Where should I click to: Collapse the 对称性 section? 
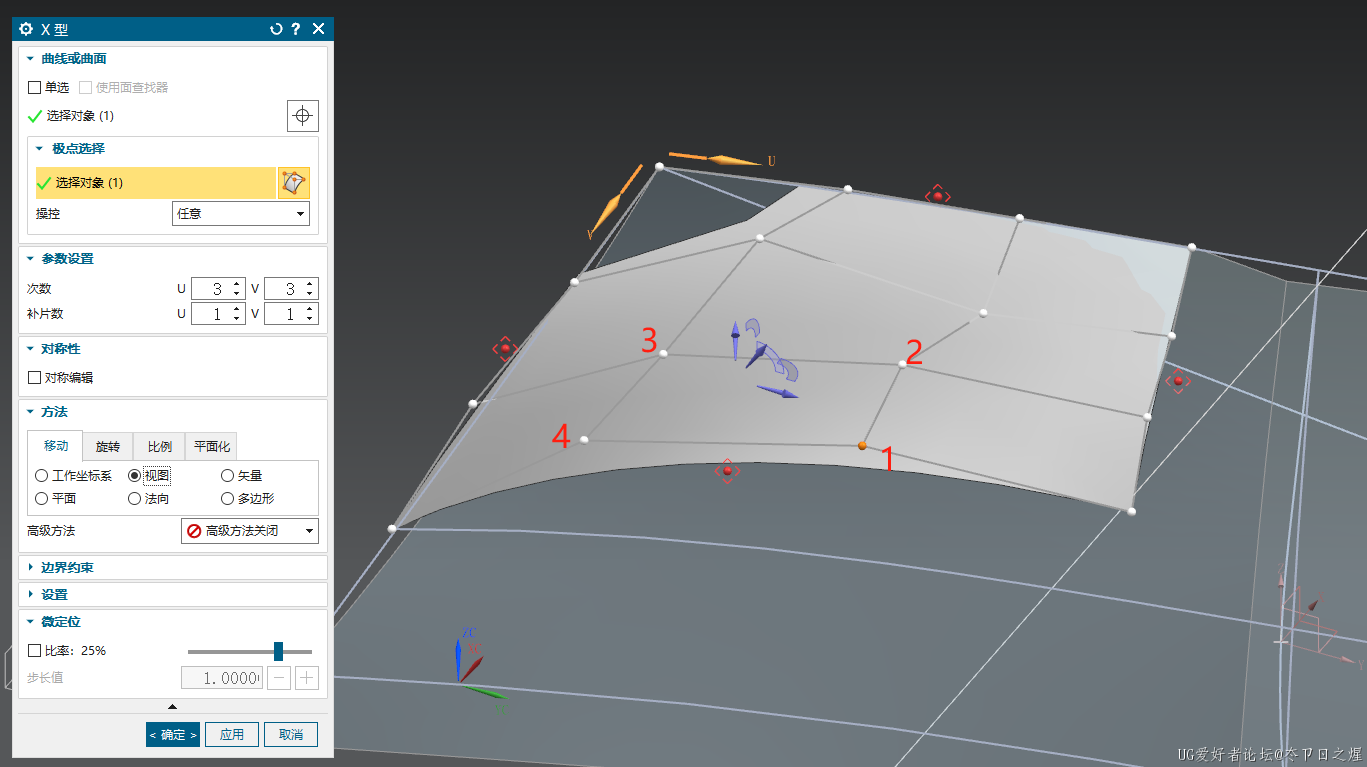click(x=30, y=349)
